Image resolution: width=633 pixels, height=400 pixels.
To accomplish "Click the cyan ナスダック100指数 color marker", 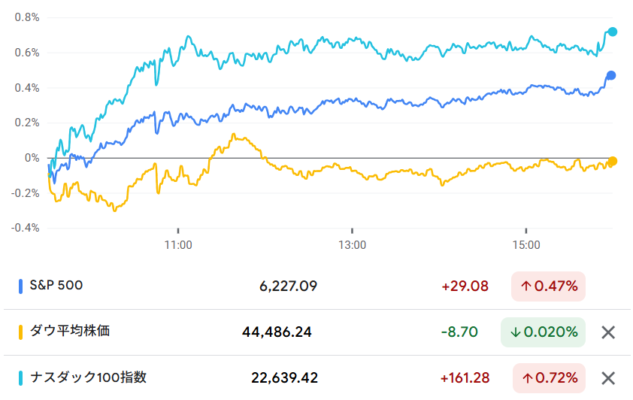I will tap(21, 378).
